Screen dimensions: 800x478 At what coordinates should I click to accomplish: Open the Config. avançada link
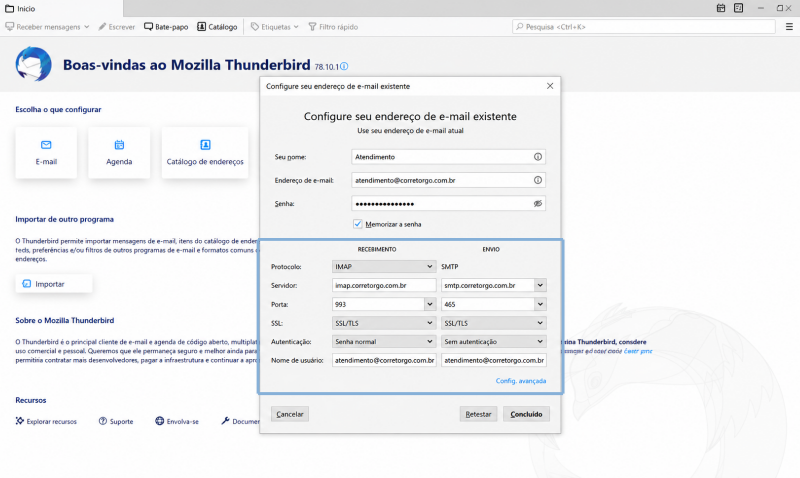[x=521, y=381]
